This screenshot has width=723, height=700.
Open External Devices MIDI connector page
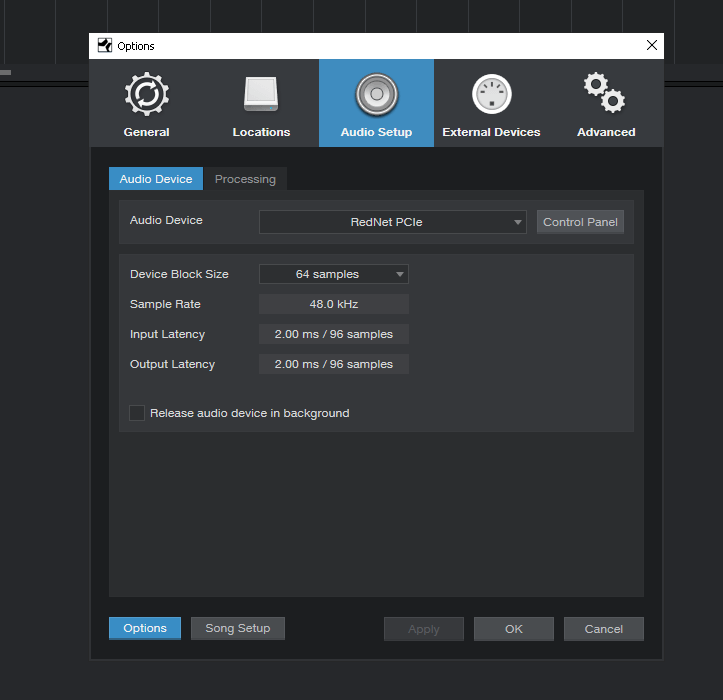491,103
